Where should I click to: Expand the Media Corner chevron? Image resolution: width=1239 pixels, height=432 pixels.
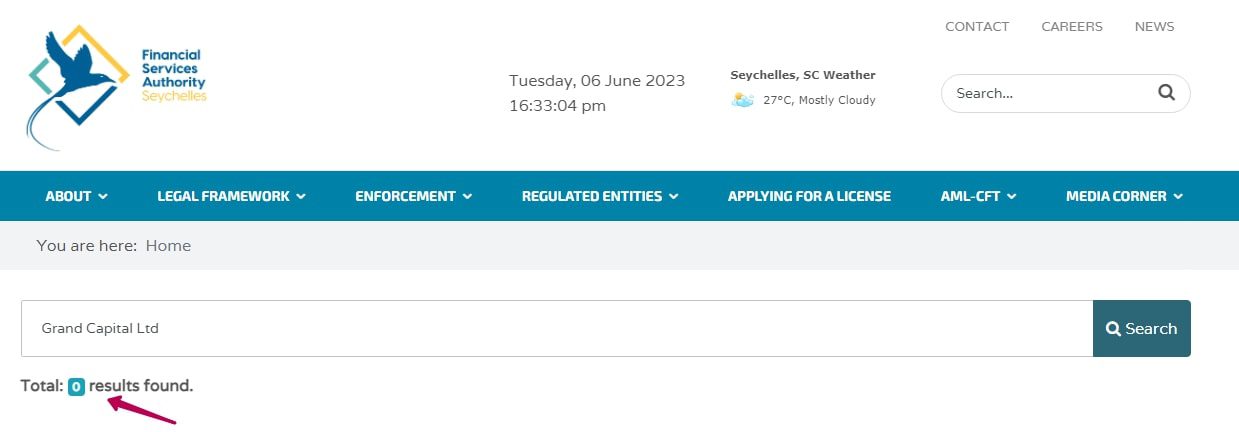point(1178,197)
